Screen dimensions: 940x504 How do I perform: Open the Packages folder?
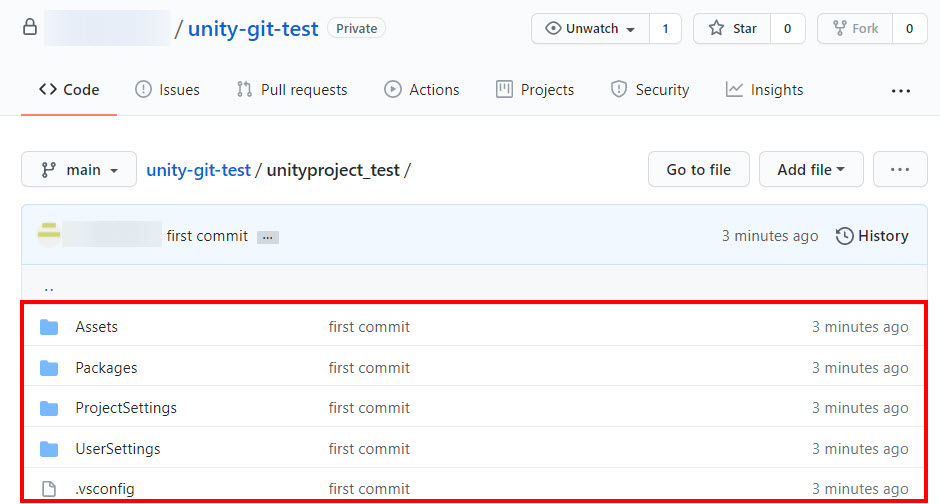[106, 368]
